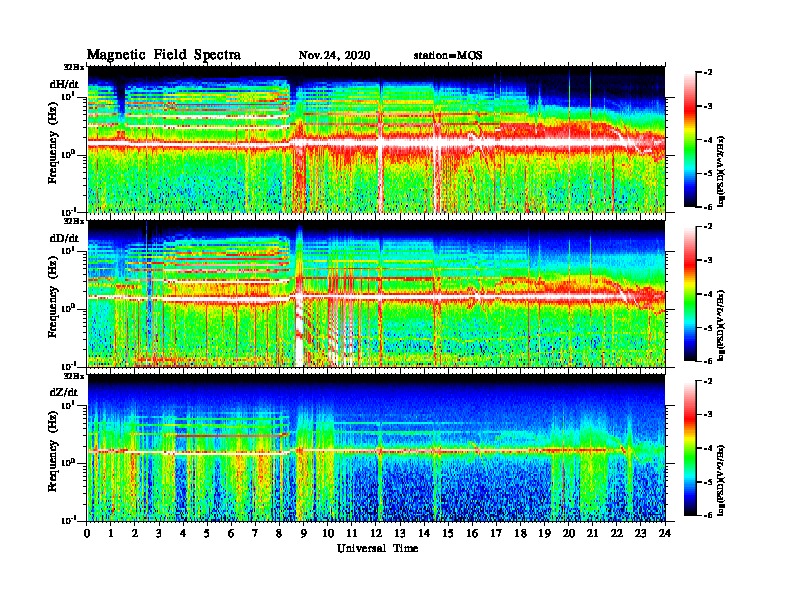Click hour tick label "24"
The height and width of the screenshot is (612, 792).
click(665, 533)
